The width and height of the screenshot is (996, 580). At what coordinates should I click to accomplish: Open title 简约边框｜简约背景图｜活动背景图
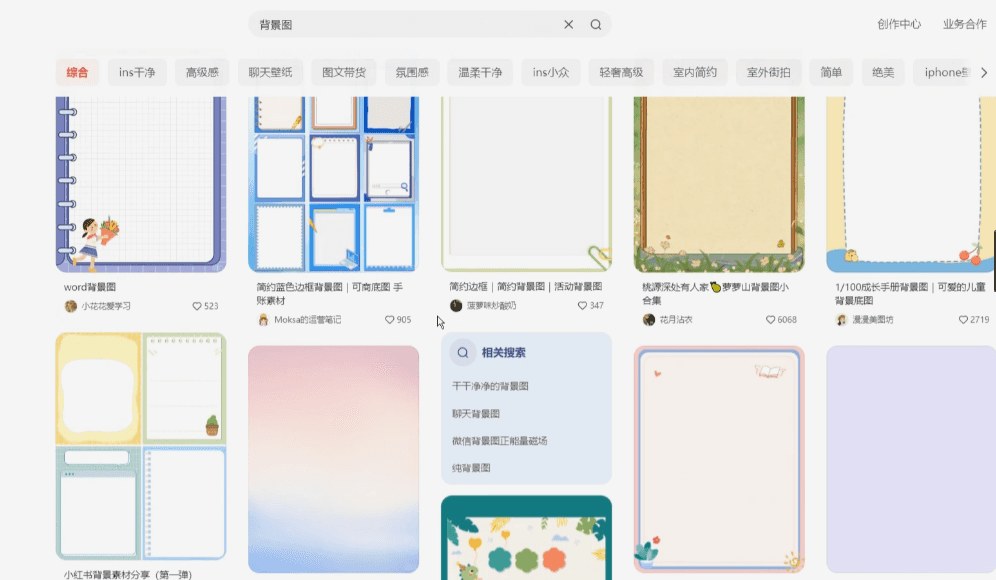[525, 287]
